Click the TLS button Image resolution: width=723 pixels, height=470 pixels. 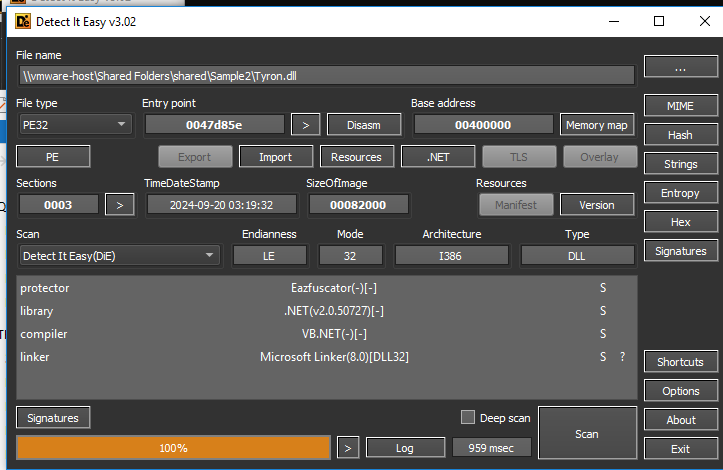[519, 157]
